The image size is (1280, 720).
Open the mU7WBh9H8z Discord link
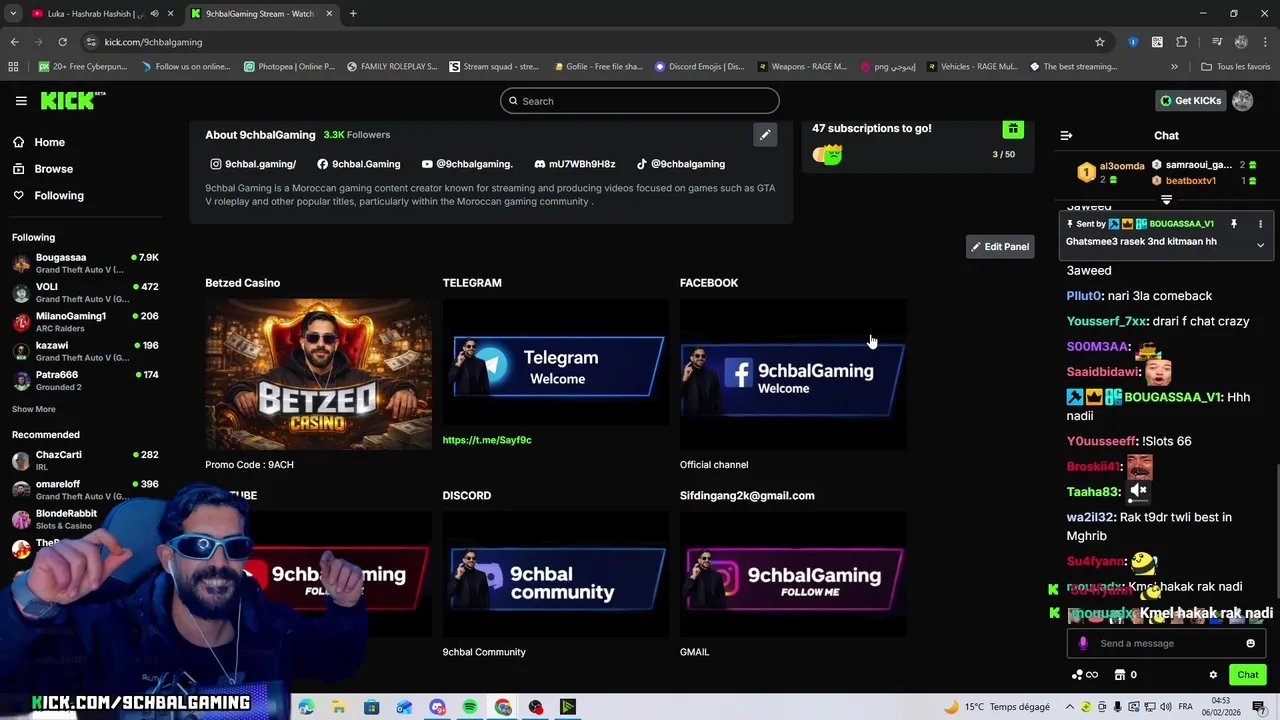coord(575,164)
